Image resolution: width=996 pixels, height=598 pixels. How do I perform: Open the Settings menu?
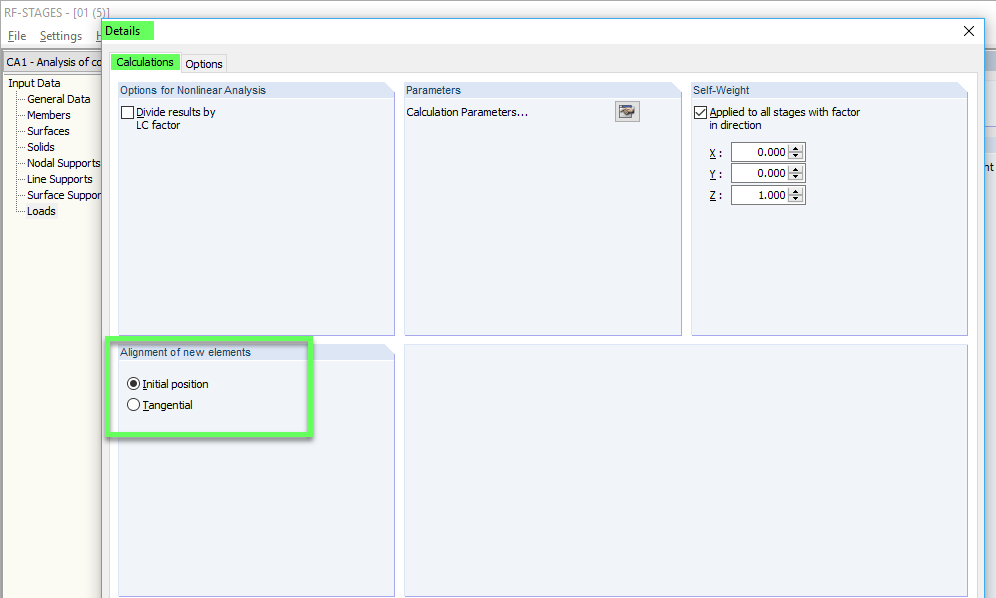tap(61, 35)
